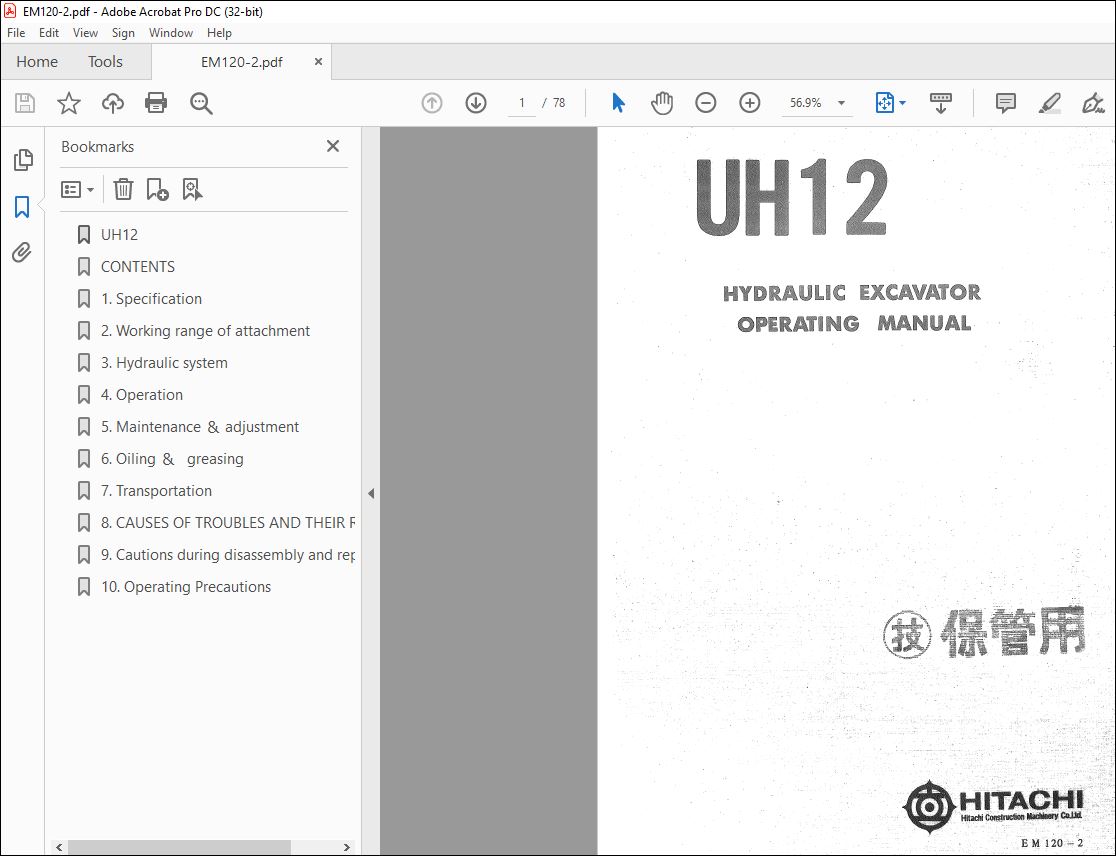This screenshot has width=1116, height=856.
Task: Select the Highlight text pen tool
Action: [x=1050, y=103]
